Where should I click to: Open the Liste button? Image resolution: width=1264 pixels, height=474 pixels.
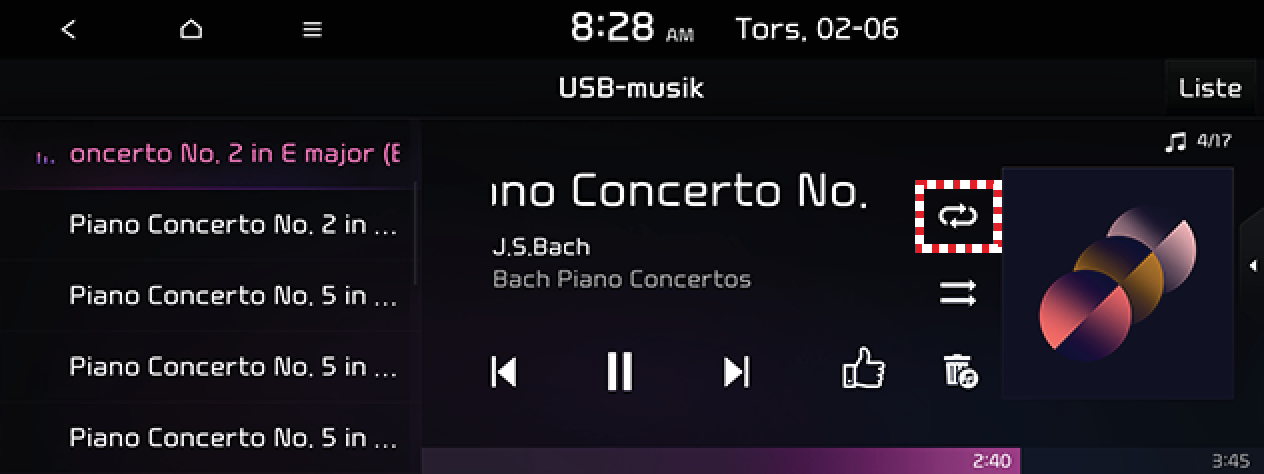pos(1210,88)
